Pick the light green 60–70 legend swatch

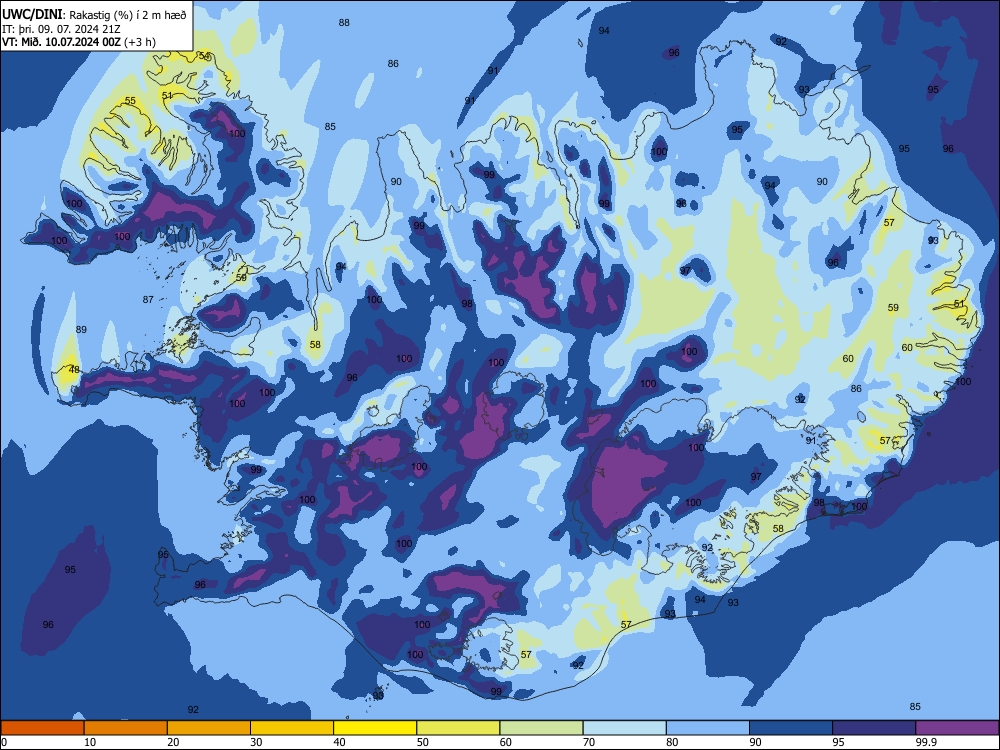click(541, 728)
